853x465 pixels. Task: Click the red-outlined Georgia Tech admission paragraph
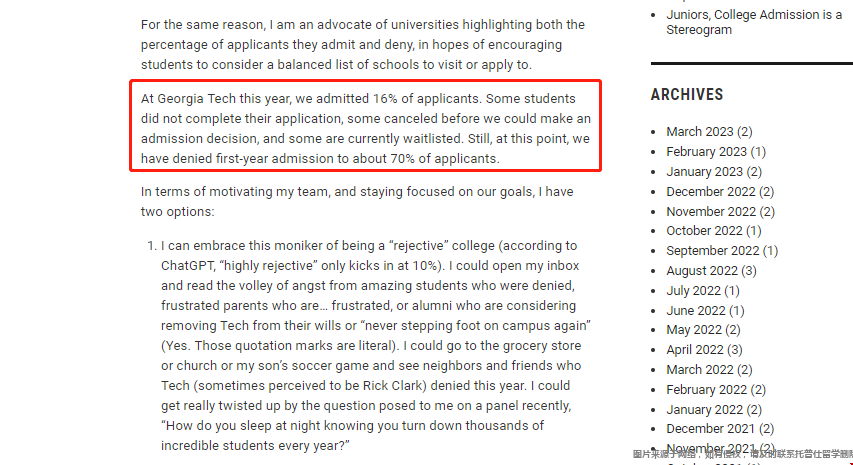(x=366, y=129)
